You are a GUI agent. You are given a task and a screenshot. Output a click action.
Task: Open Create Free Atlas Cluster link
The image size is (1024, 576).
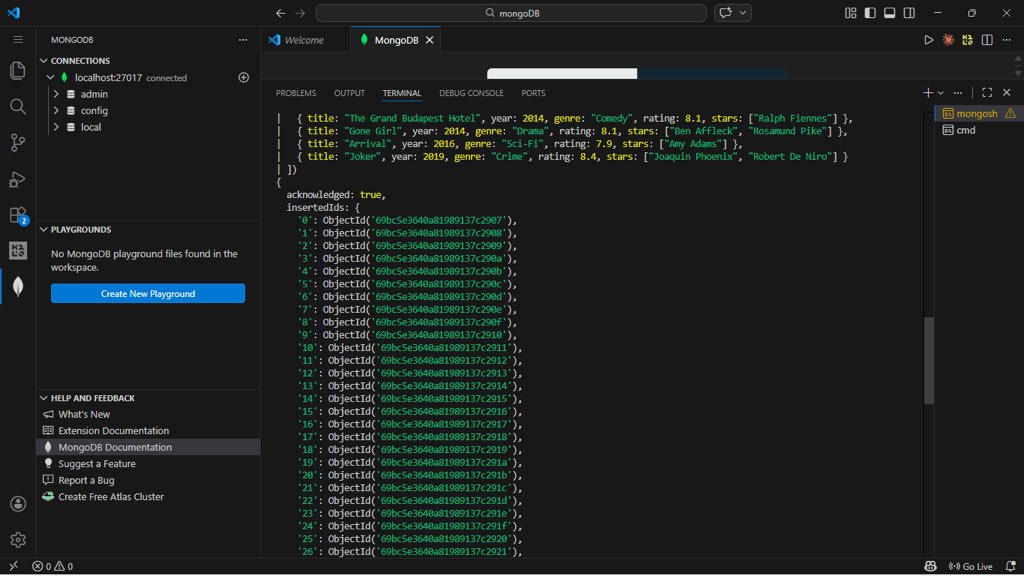pyautogui.click(x=110, y=496)
